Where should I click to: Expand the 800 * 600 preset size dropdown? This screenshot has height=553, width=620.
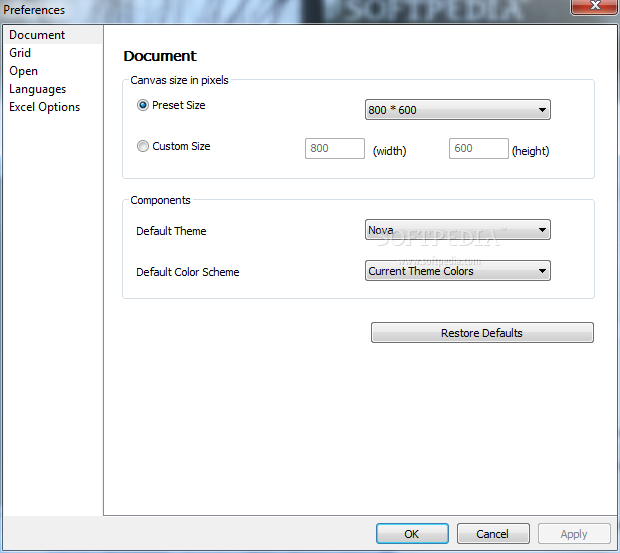coord(457,109)
